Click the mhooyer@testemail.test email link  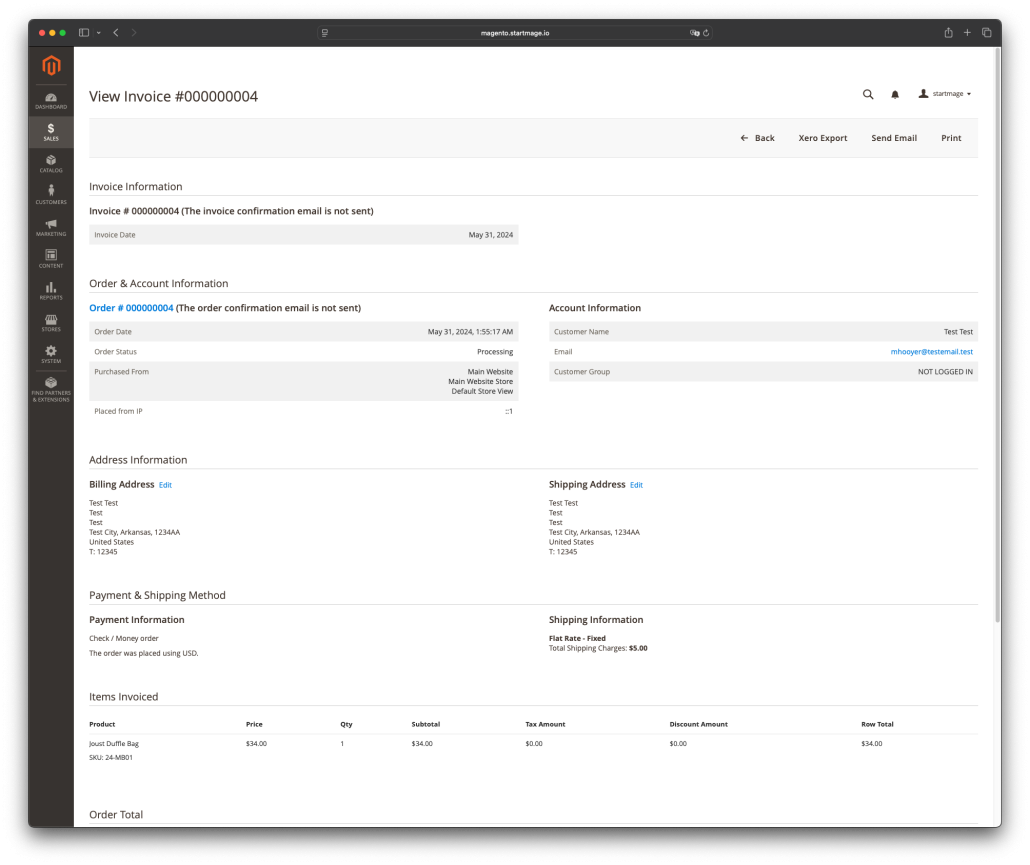pyautogui.click(x=931, y=352)
